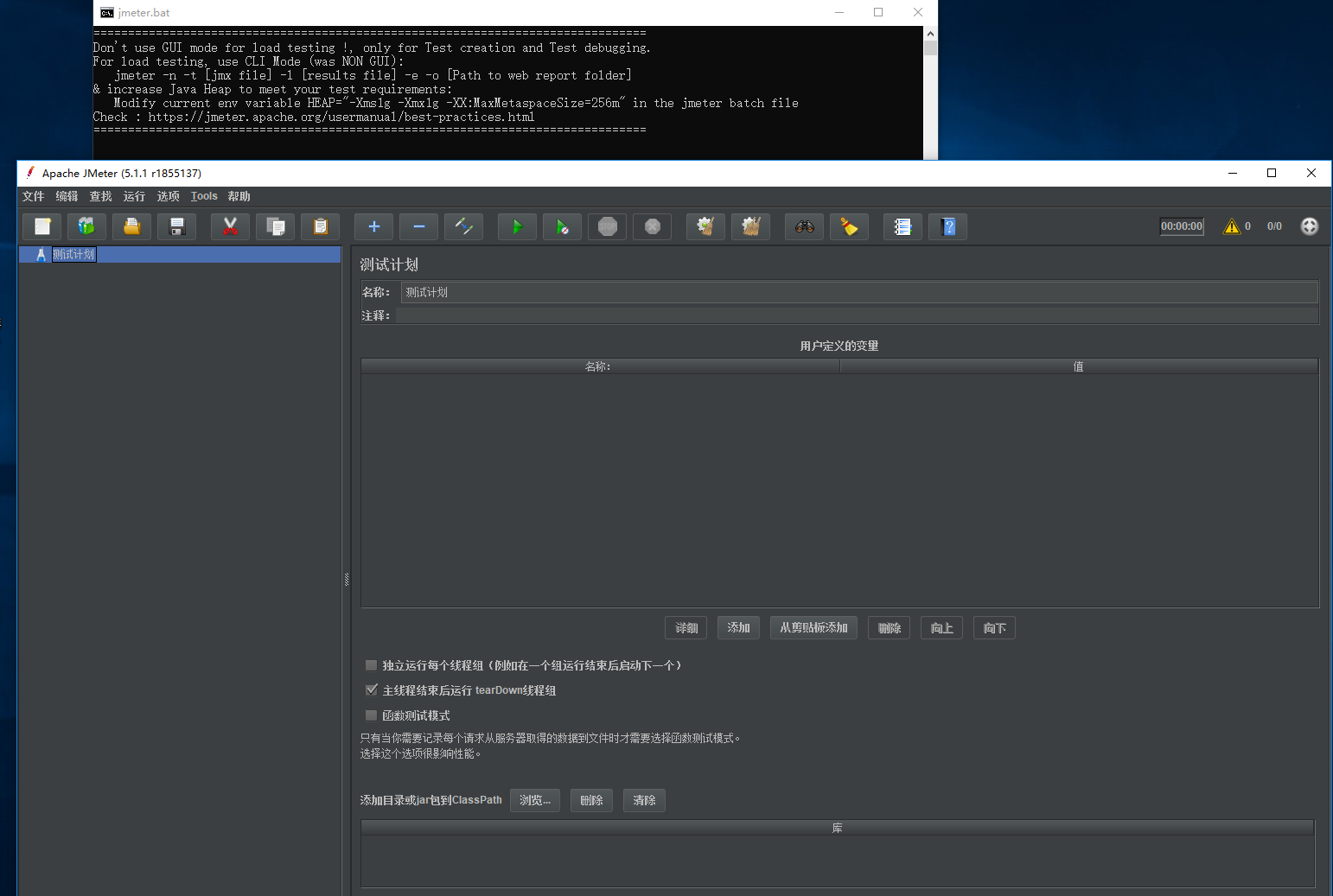Image resolution: width=1333 pixels, height=896 pixels.
Task: Uncheck 主线程结束后运行 tearDown线程组
Action: coord(371,690)
